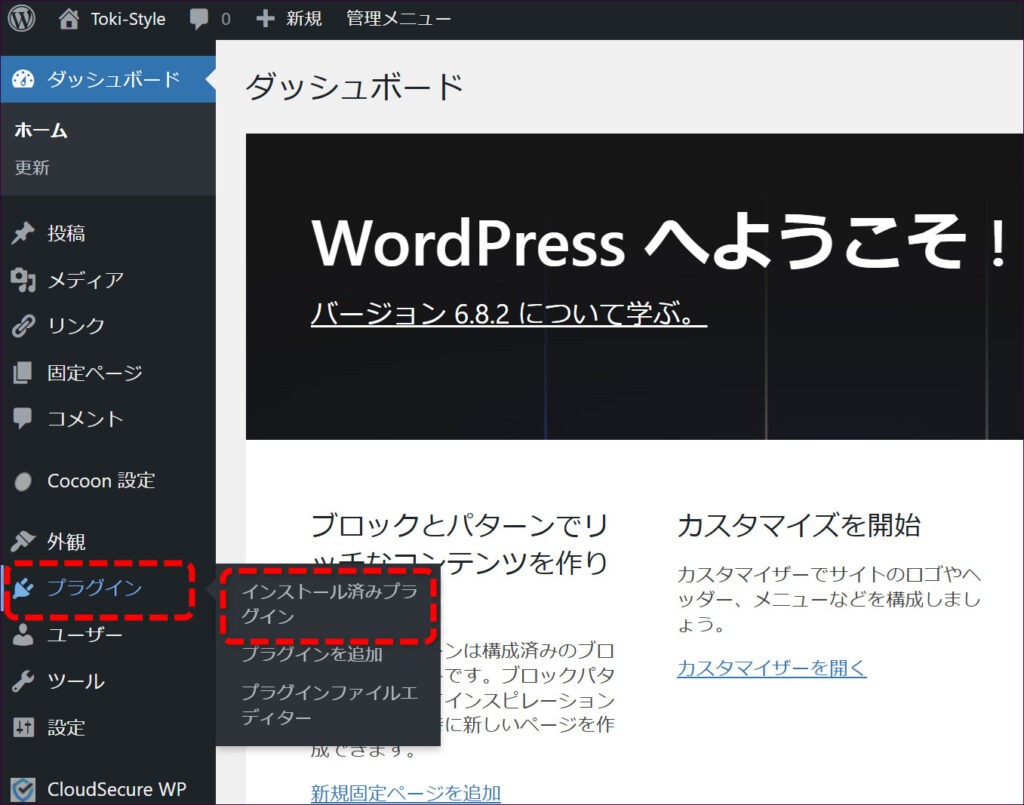Click the 新規固定ページを追加 link

coord(405,793)
